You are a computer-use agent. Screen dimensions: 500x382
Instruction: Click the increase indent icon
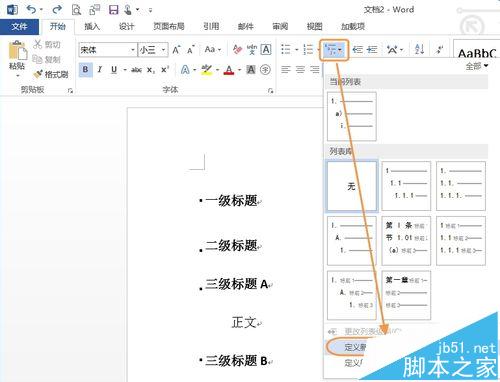372,50
